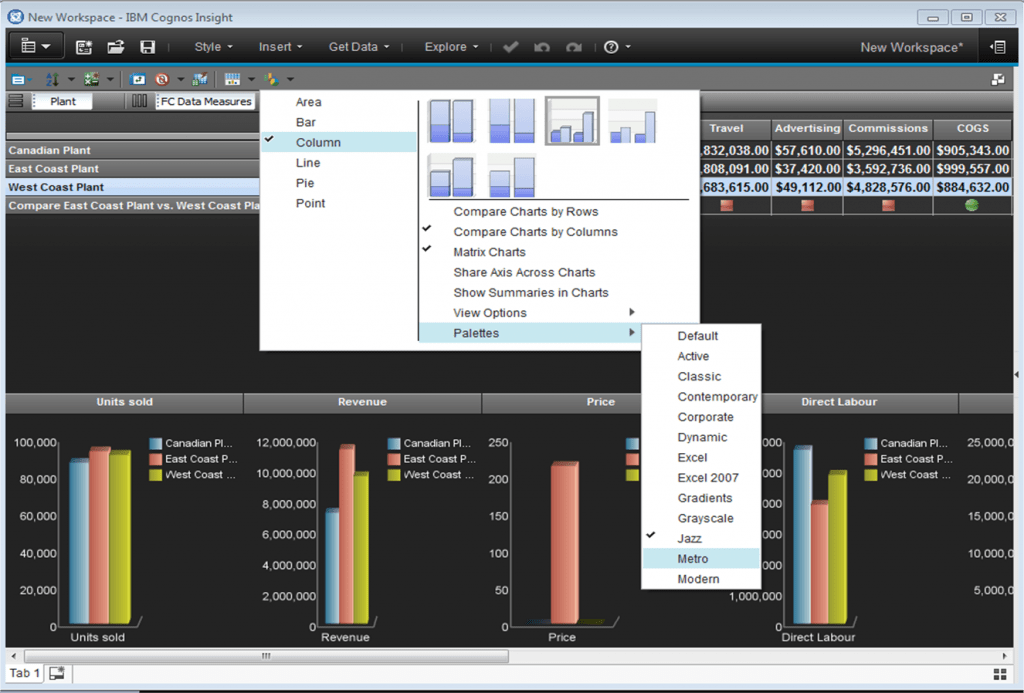This screenshot has height=693, width=1024.
Task: Select the New sidebar item icon on toolbar
Action: click(18, 78)
